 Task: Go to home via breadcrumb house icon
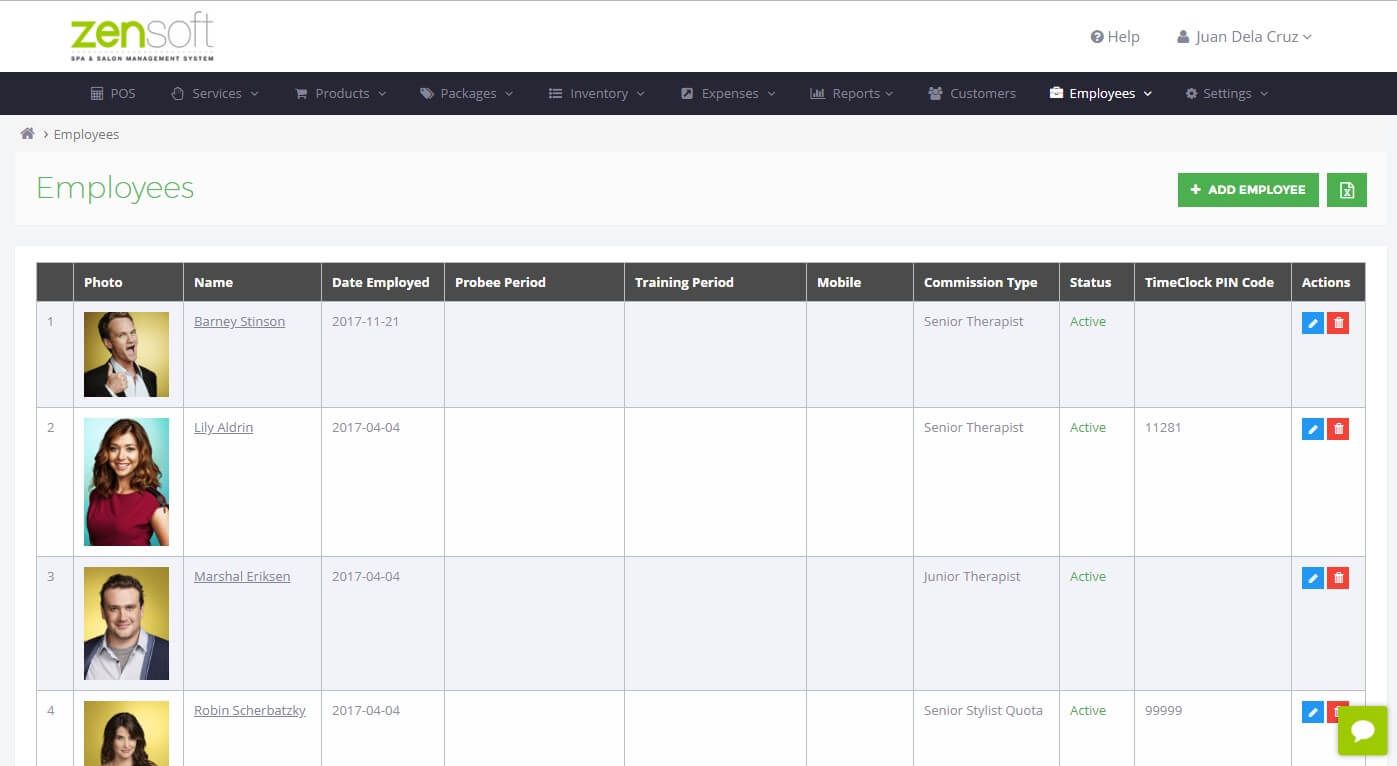pyautogui.click(x=27, y=134)
